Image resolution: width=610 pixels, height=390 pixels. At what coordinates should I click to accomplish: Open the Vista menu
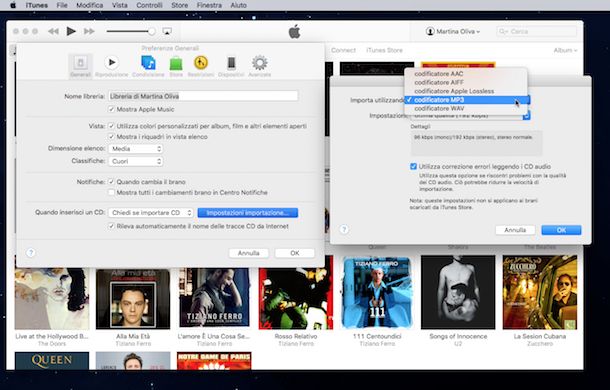coord(119,5)
